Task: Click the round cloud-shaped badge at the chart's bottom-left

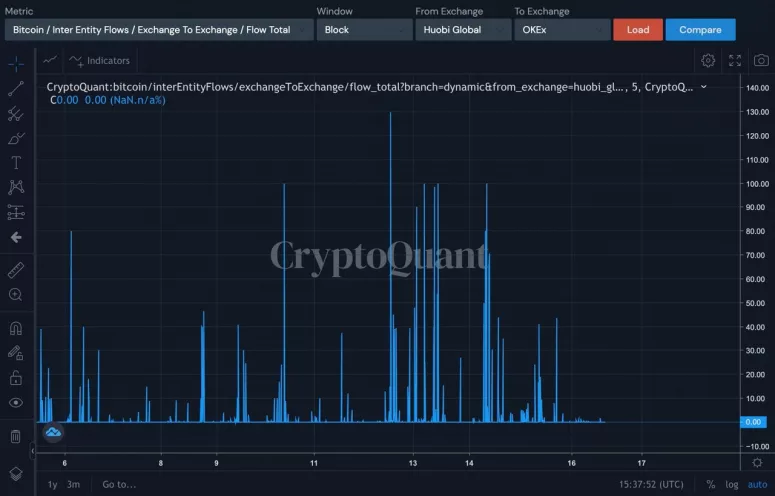Action: [53, 433]
